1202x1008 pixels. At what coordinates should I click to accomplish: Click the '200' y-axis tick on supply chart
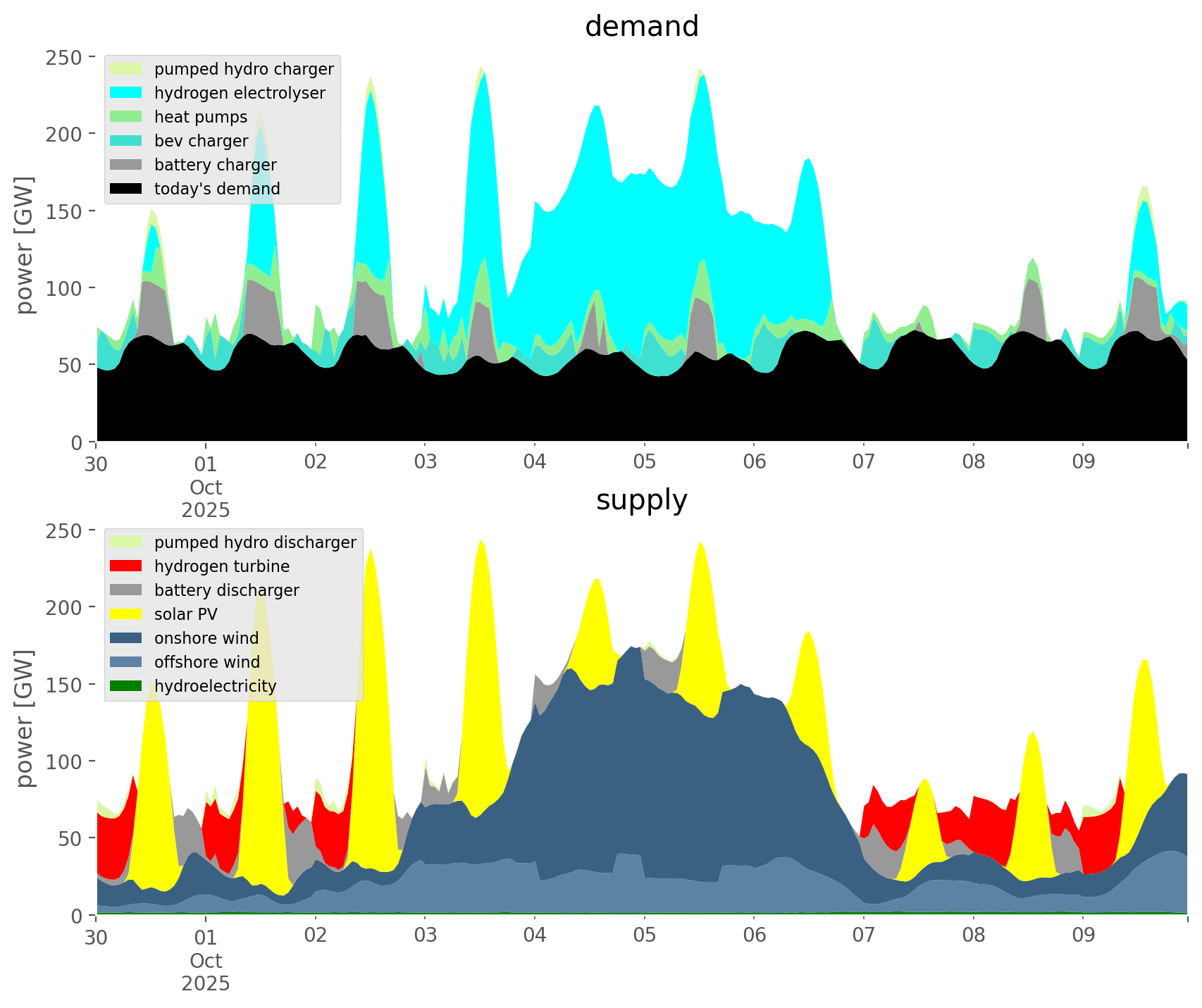coord(65,606)
